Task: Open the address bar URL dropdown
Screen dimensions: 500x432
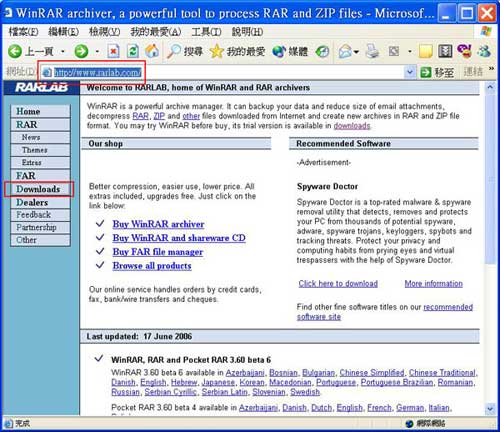Action: [410, 72]
